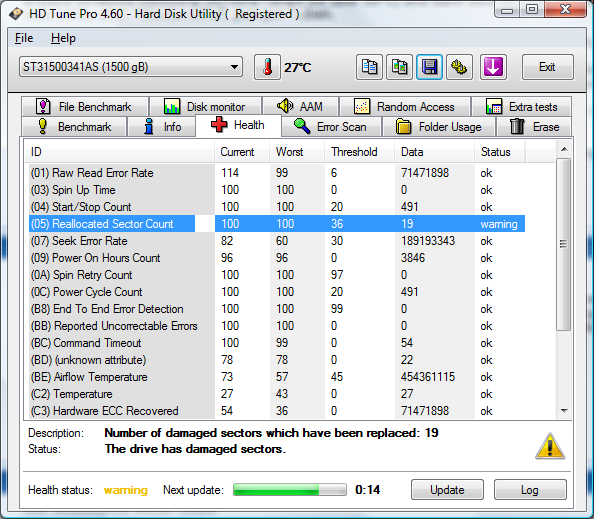Copy screenshot to clipboard using toolbar icon
This screenshot has height=519, width=594.
(x=399, y=67)
